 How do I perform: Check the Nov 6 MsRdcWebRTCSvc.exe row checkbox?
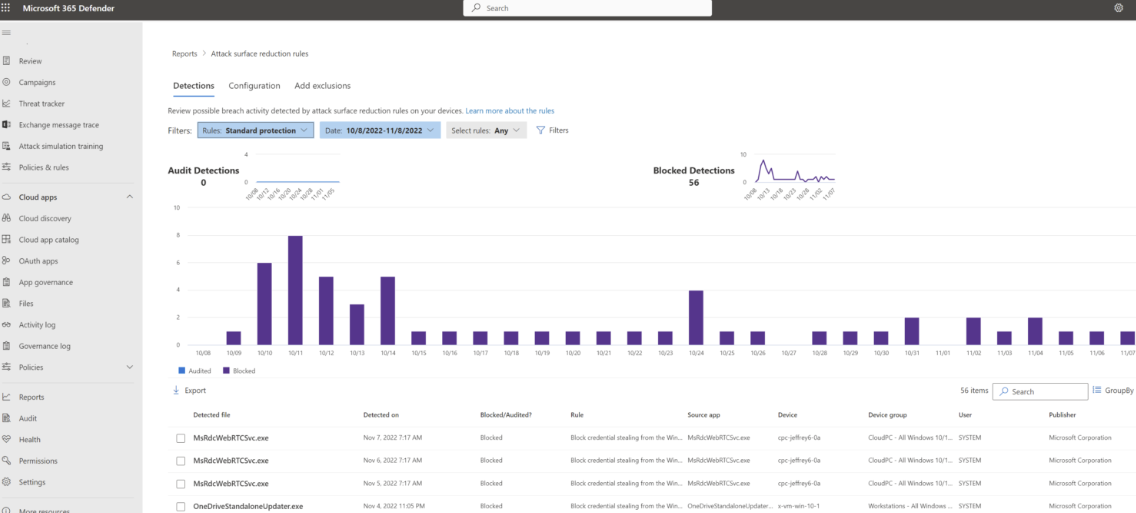click(181, 460)
